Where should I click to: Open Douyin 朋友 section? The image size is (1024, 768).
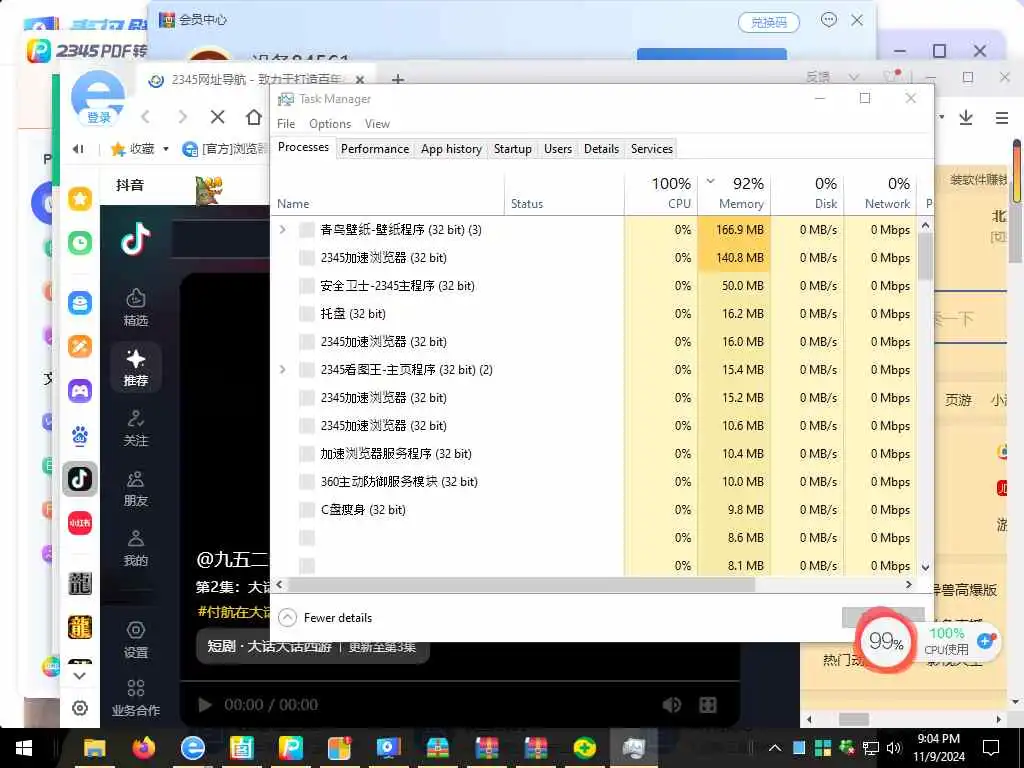pos(136,488)
